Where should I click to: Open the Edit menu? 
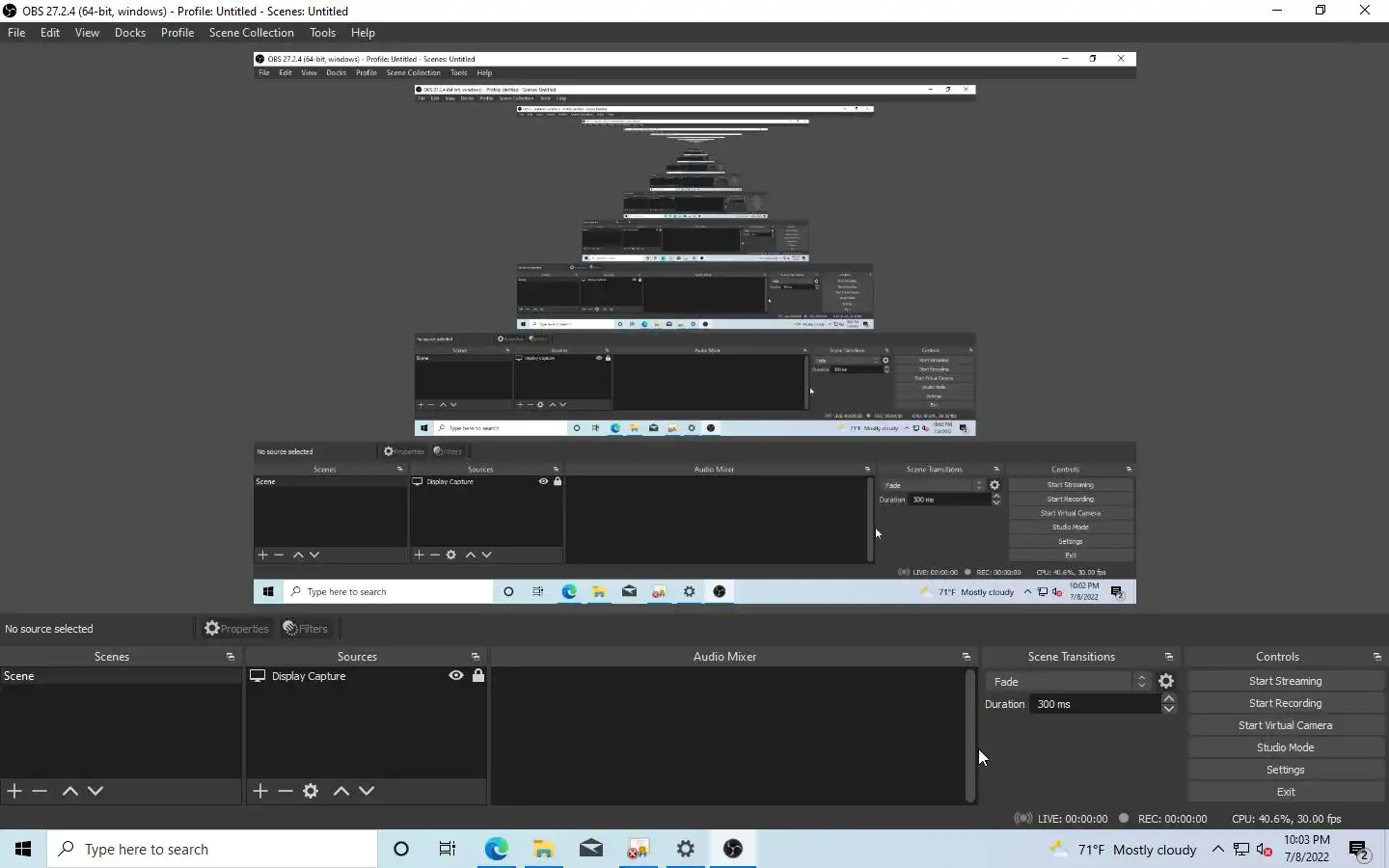click(x=50, y=33)
